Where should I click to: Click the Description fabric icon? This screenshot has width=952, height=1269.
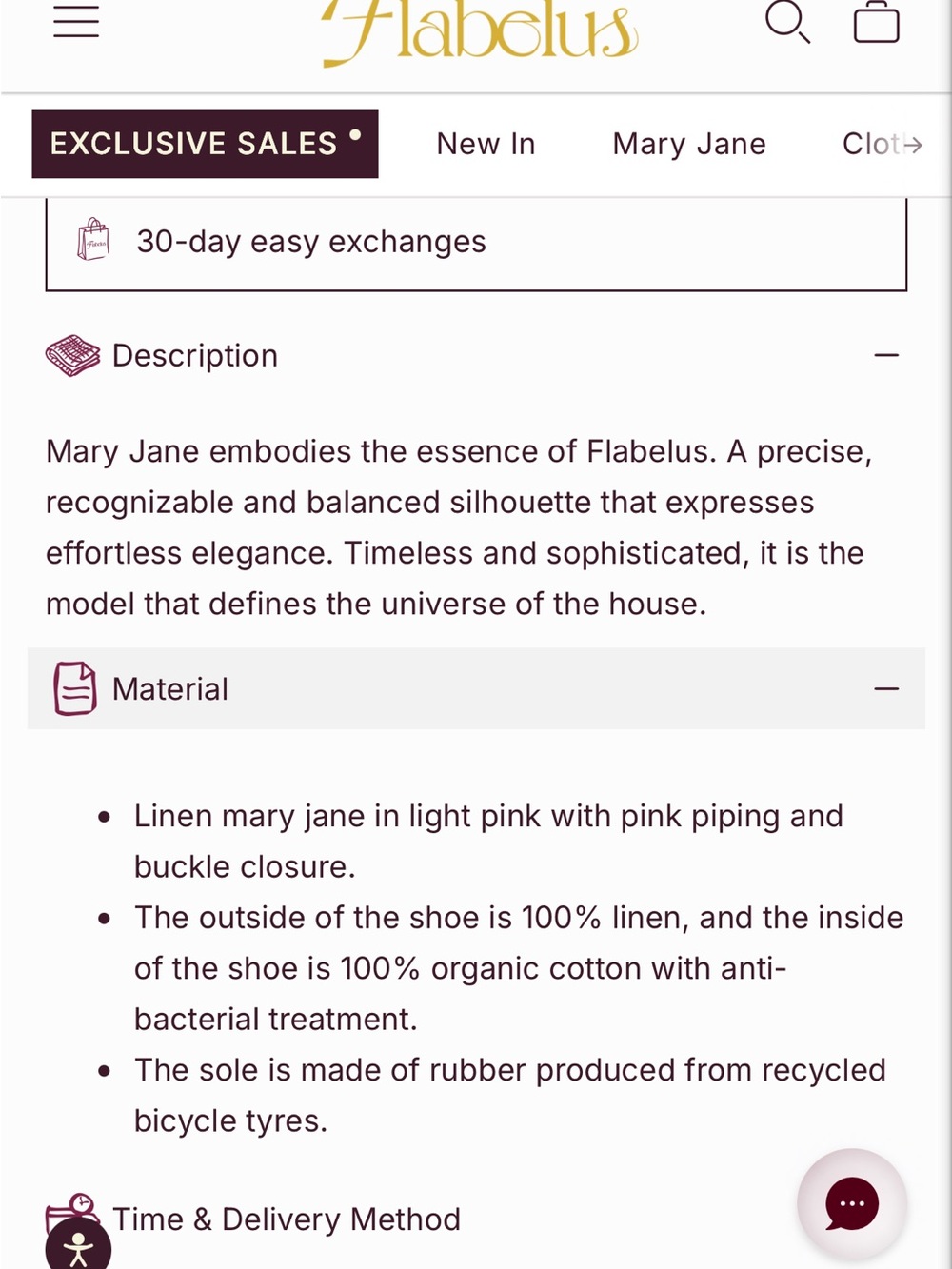pyautogui.click(x=72, y=356)
